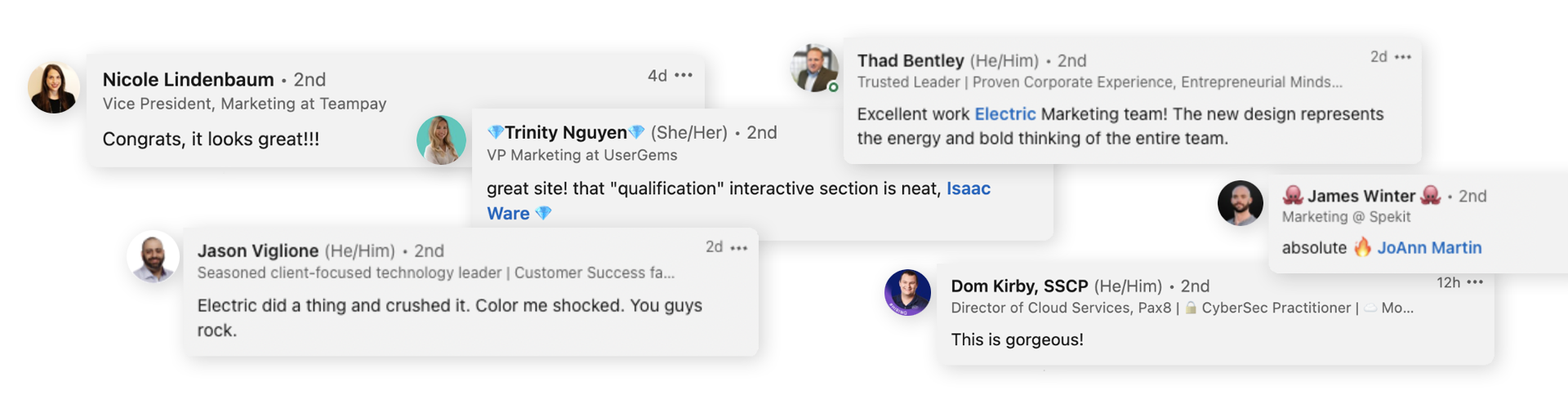Open Nicole Lindenbaum's profile photo

(54, 87)
